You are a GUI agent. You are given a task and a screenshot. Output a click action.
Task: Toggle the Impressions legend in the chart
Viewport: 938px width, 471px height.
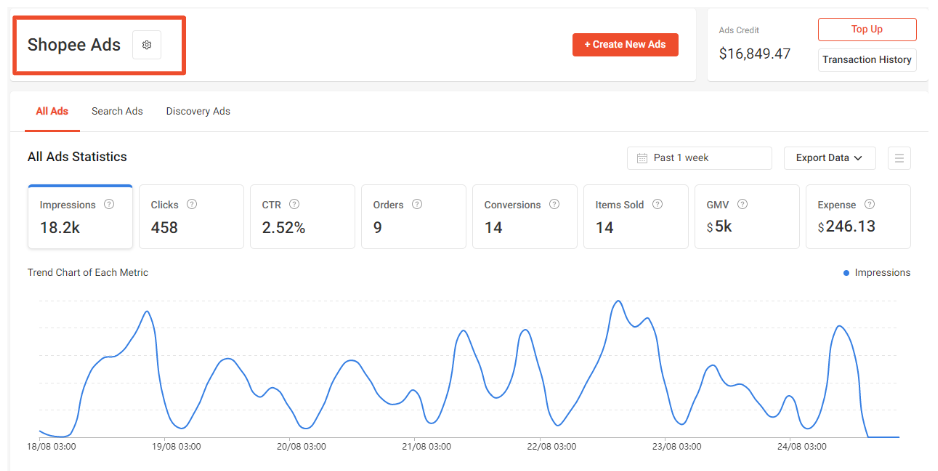point(876,272)
